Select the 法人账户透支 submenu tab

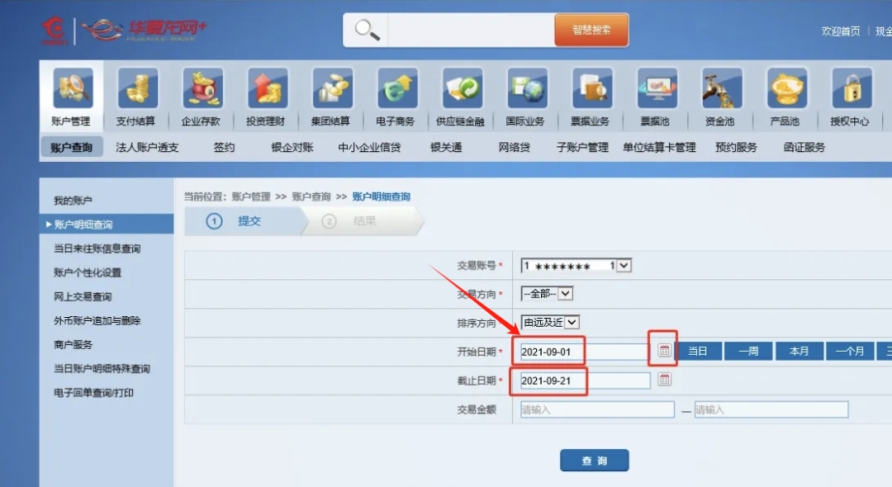147,147
